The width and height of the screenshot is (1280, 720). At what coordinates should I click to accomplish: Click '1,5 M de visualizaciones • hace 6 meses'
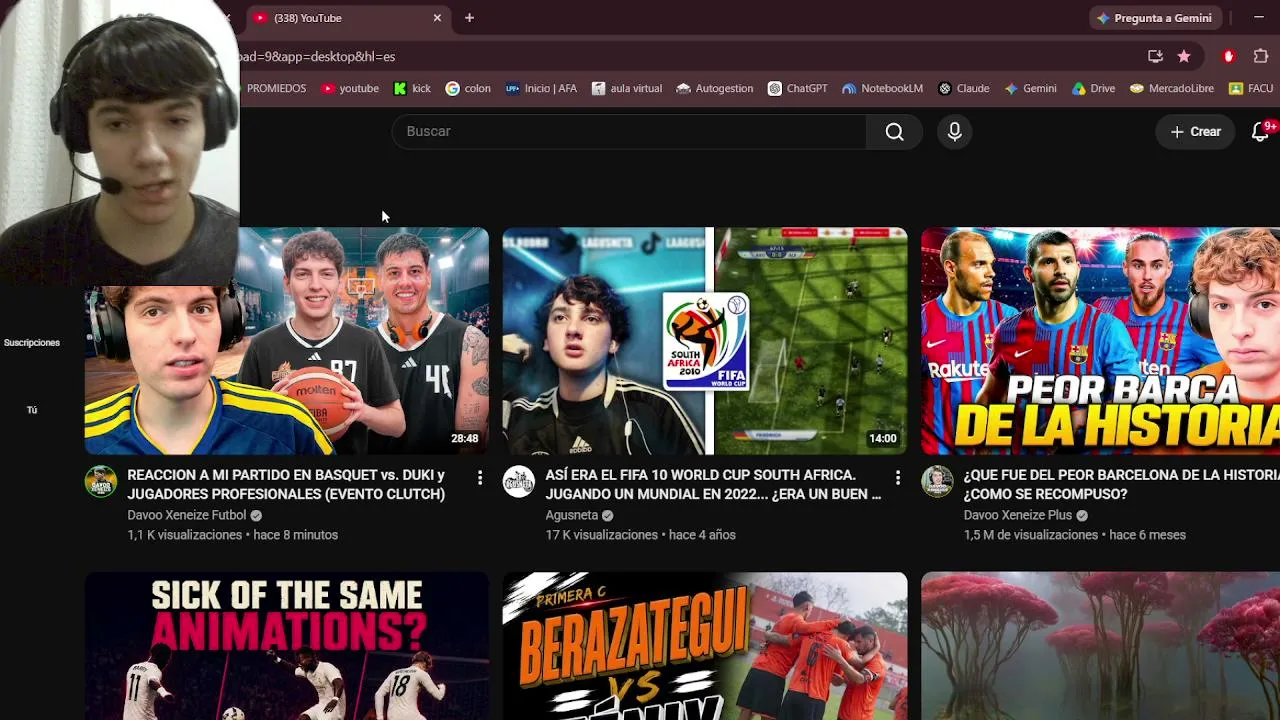pos(1075,535)
